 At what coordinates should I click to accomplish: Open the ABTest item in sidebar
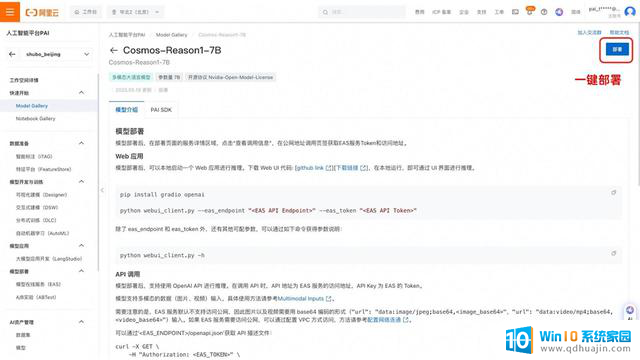click(36, 297)
